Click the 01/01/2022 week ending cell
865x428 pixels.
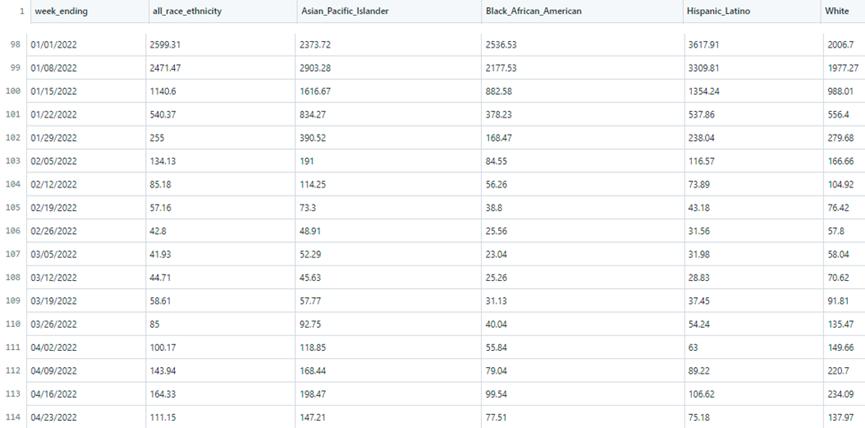[54, 45]
